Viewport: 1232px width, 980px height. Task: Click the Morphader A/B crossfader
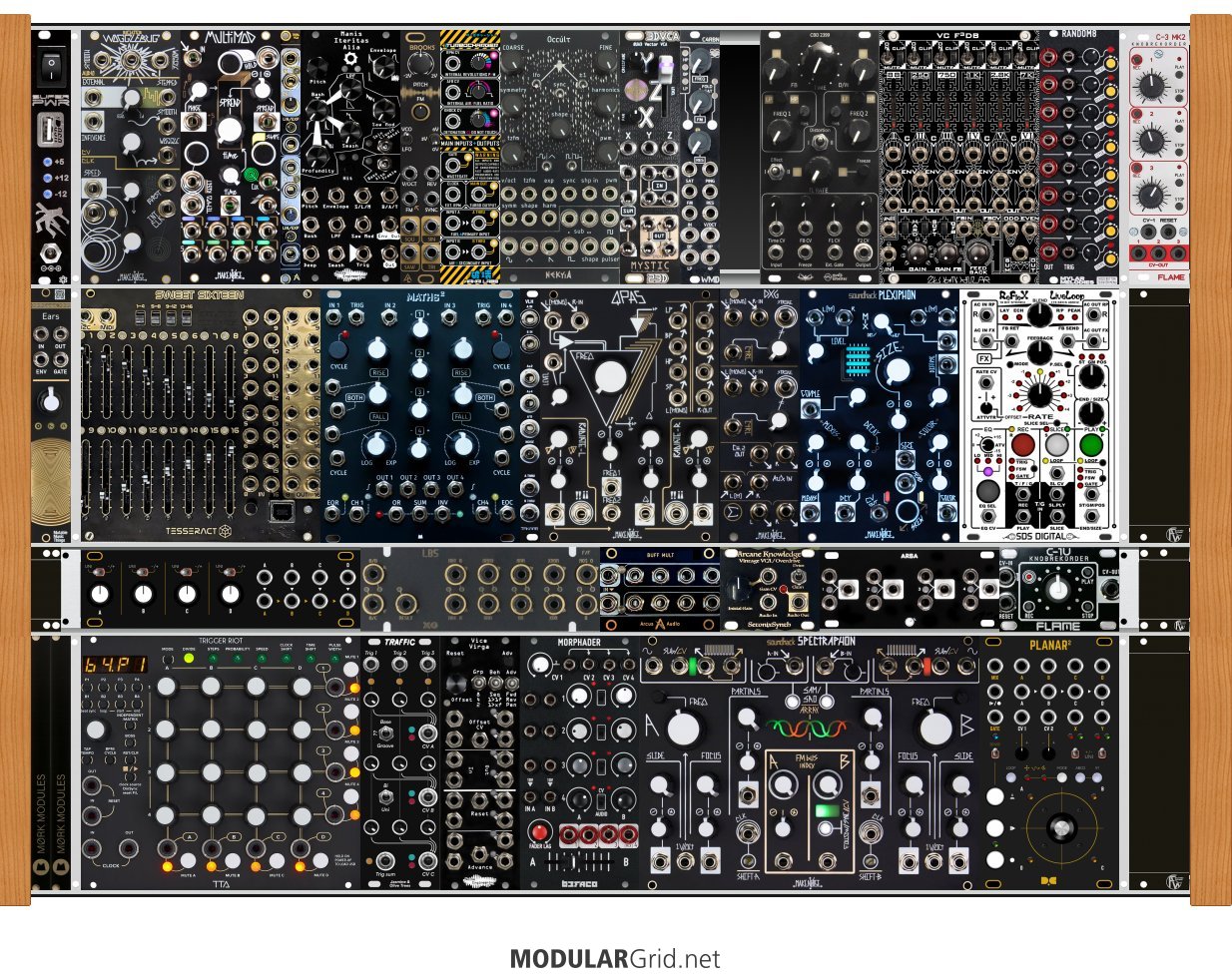579,862
